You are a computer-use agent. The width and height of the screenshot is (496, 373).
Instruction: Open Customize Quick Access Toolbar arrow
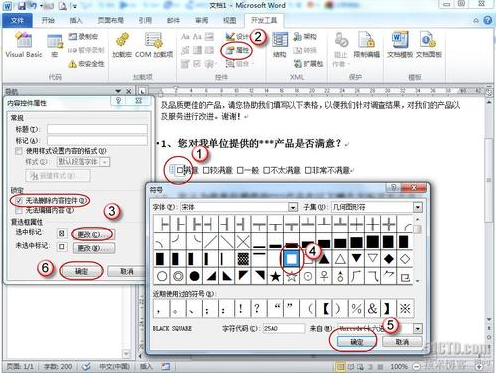(75, 6)
